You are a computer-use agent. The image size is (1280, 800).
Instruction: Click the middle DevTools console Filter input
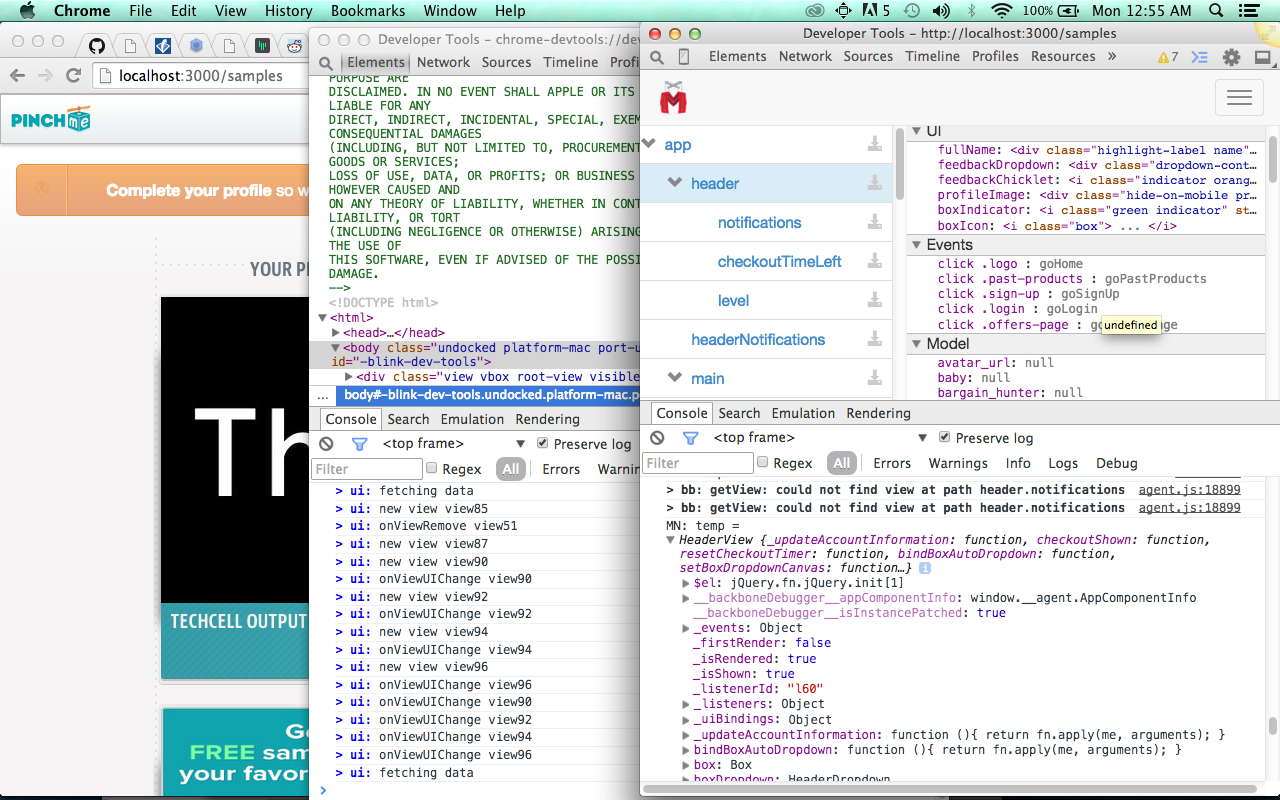click(367, 468)
